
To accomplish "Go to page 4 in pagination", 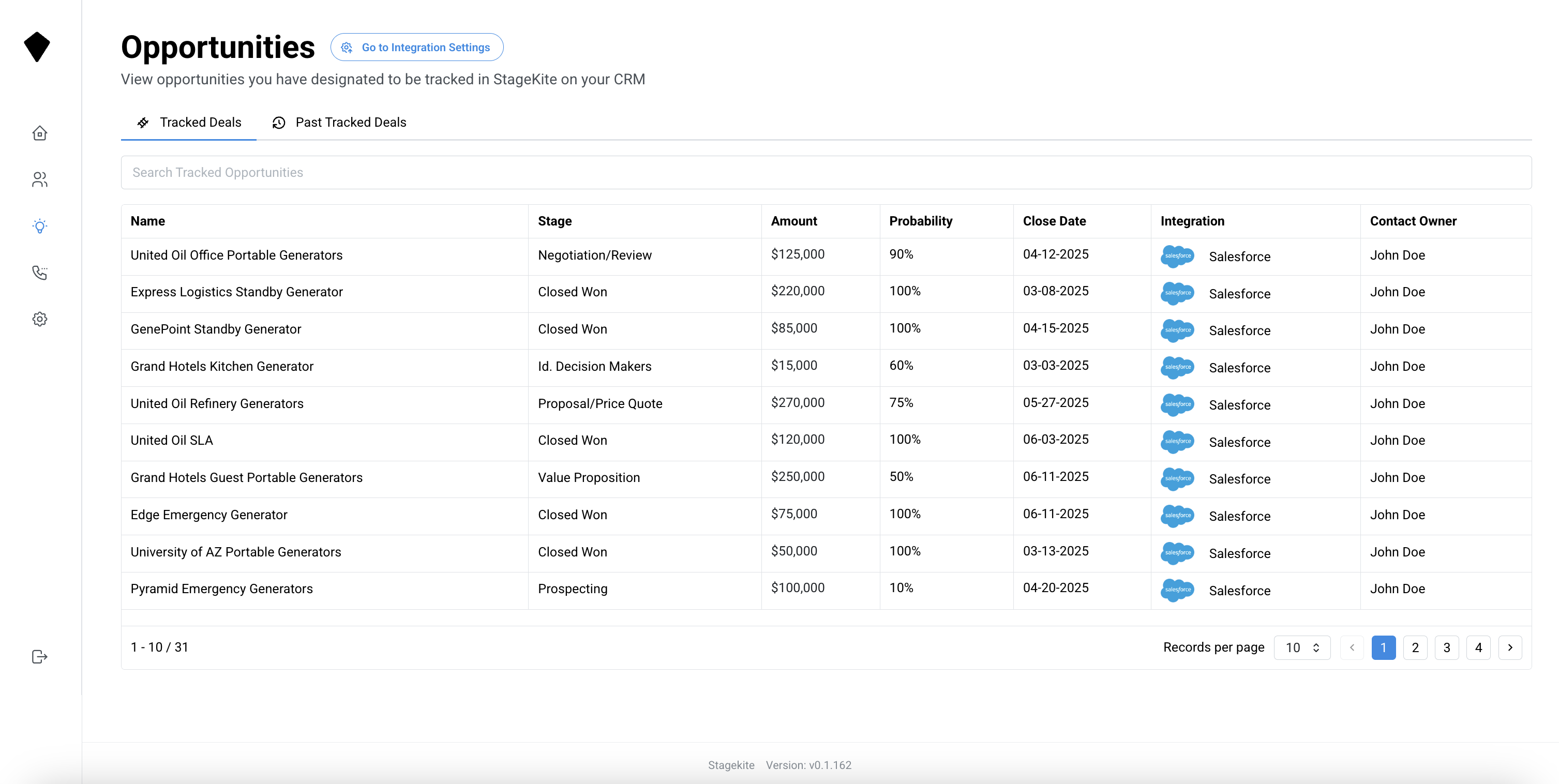I will coord(1478,647).
